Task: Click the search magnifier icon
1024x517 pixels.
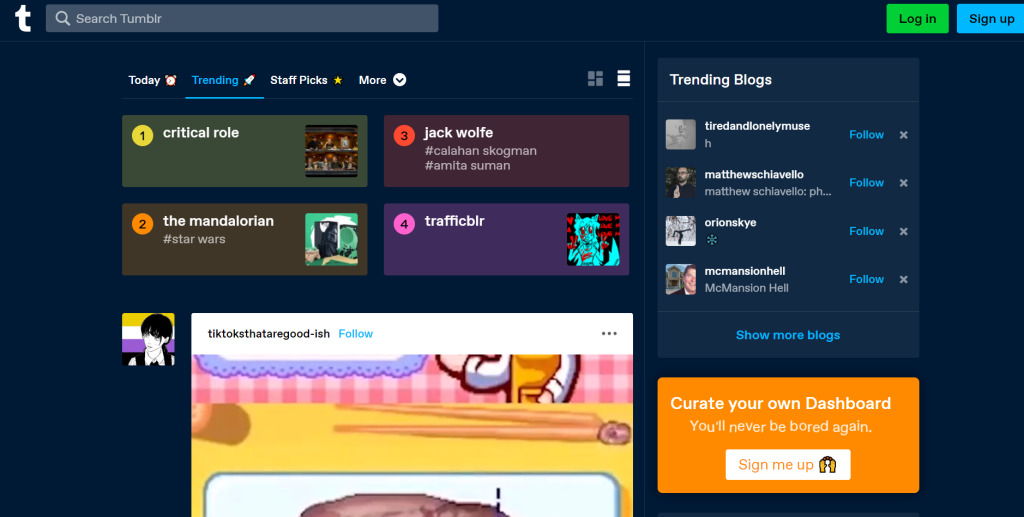Action: pos(62,18)
